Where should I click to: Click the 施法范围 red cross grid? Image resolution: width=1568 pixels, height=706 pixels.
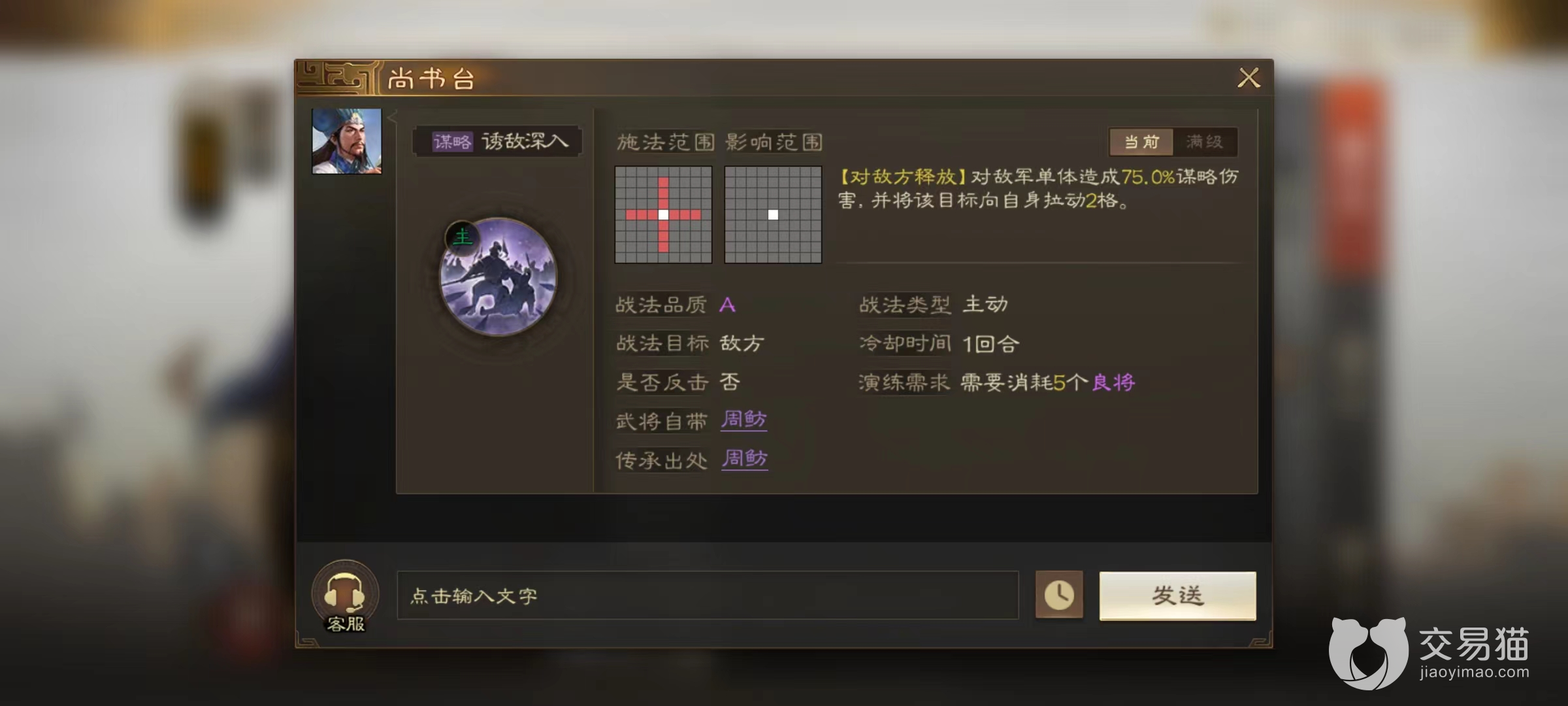click(x=663, y=214)
